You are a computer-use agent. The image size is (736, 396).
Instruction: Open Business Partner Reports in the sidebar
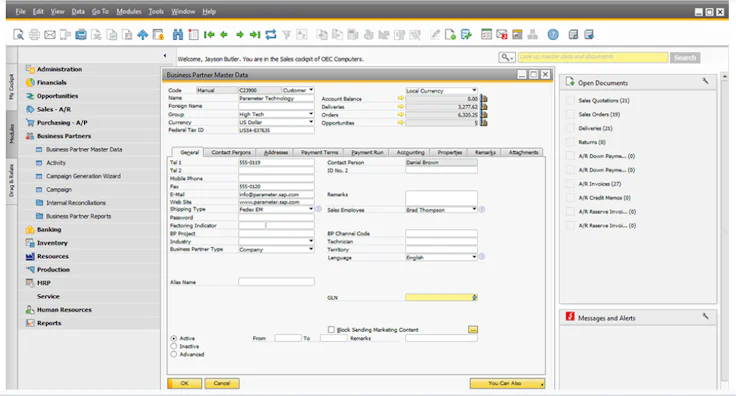coord(79,216)
